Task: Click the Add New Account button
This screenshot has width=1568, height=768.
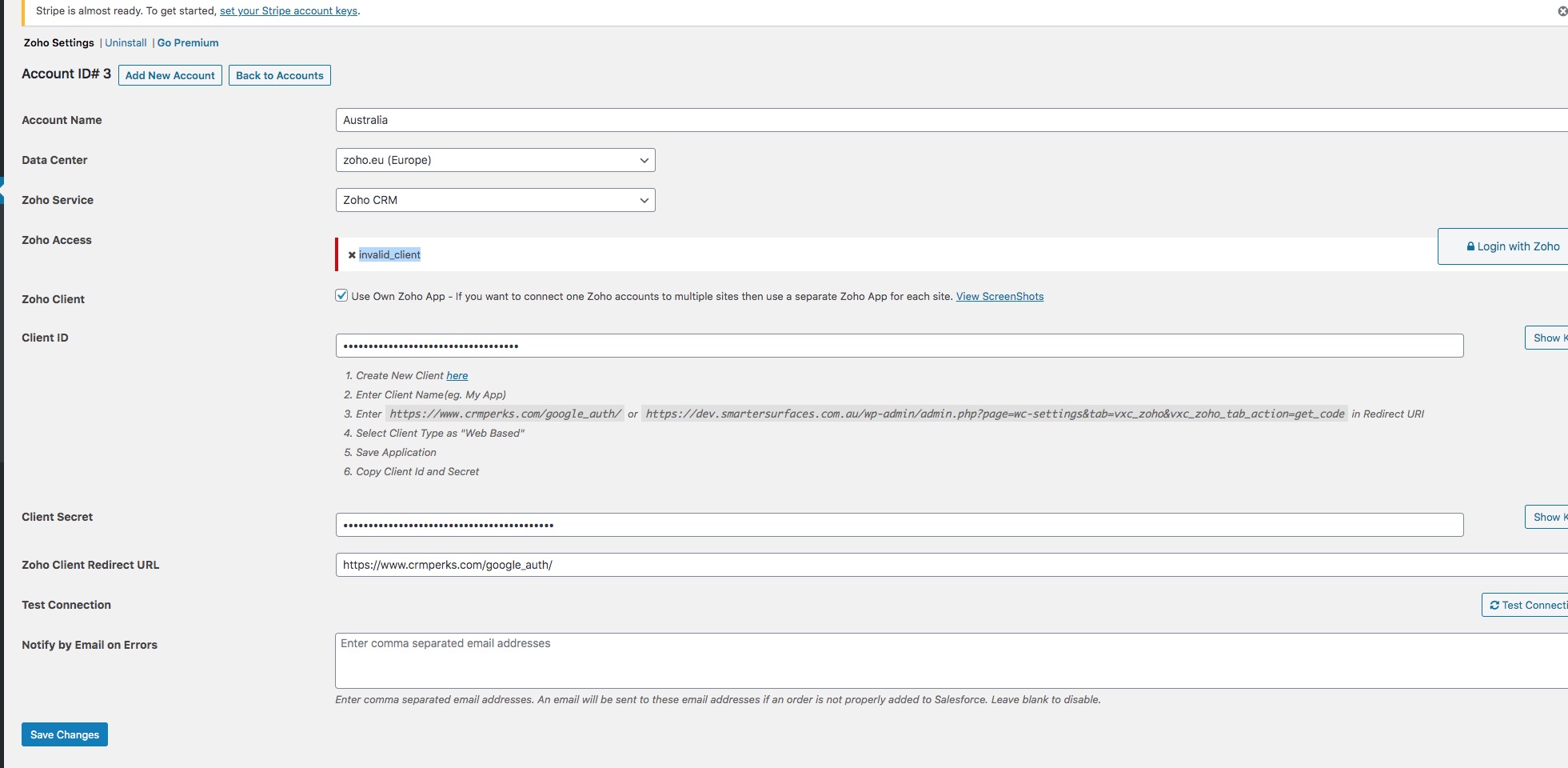Action: click(x=170, y=75)
